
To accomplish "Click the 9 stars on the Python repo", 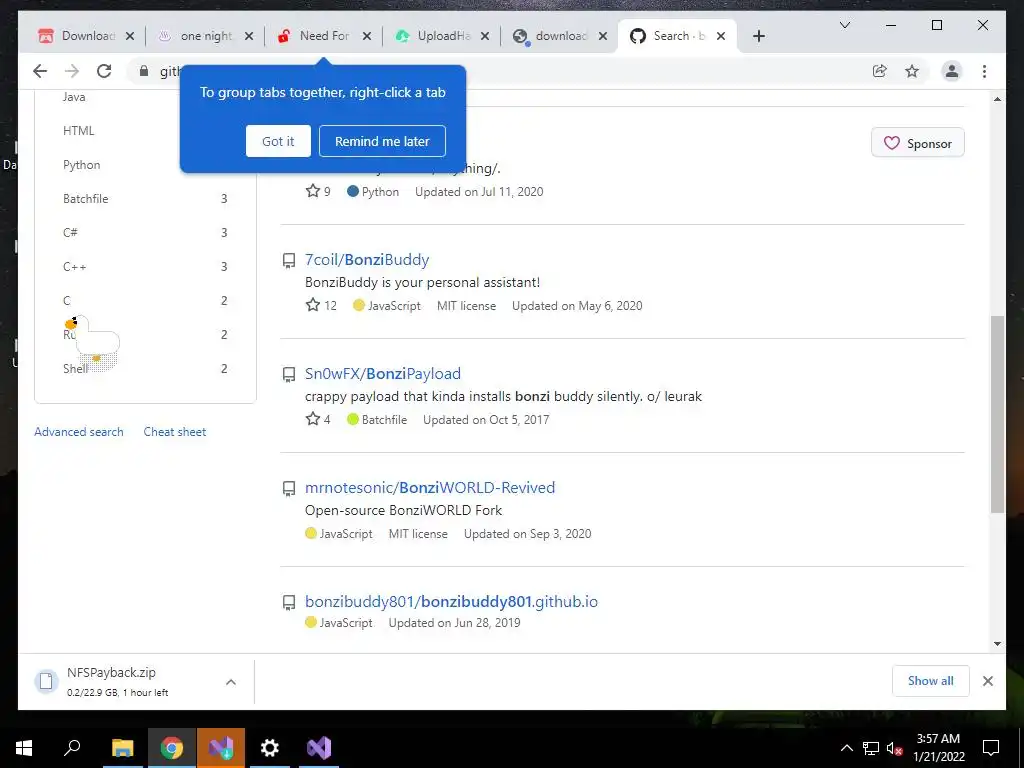I will coord(318,191).
